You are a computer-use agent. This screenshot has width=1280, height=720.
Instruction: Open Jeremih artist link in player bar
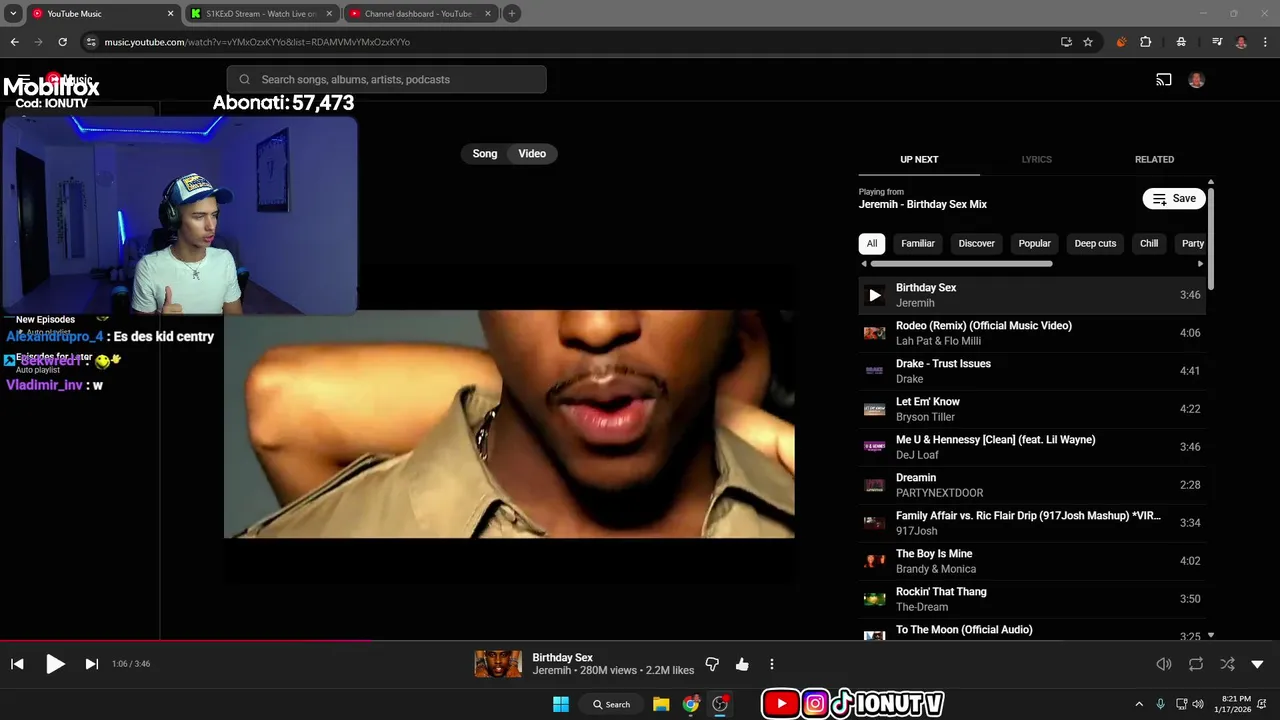[551, 671]
